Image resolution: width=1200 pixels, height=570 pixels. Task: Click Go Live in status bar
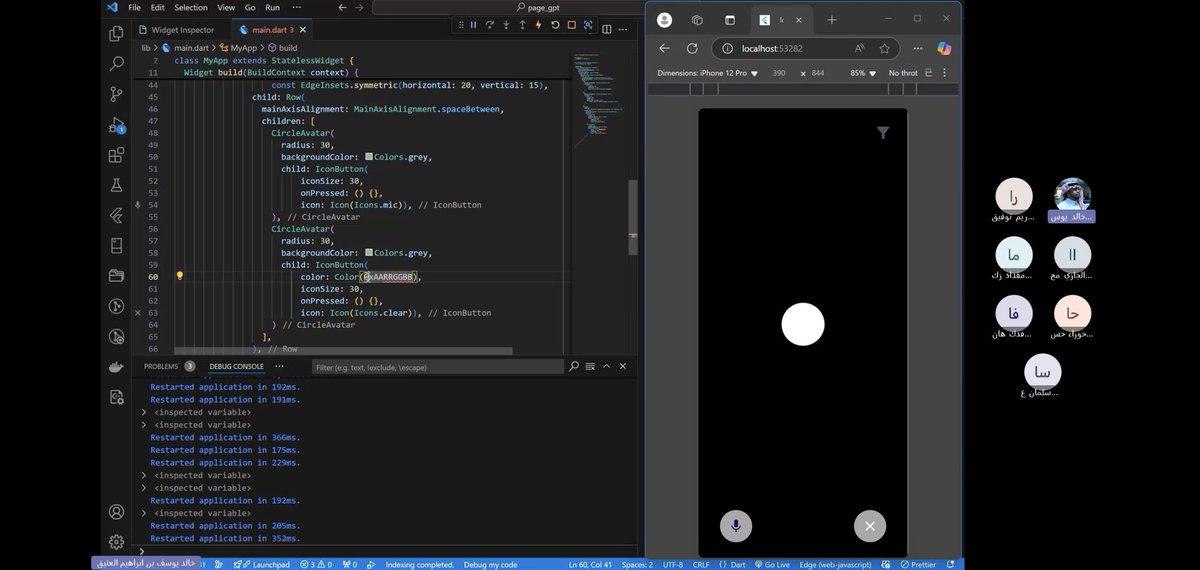pos(772,564)
